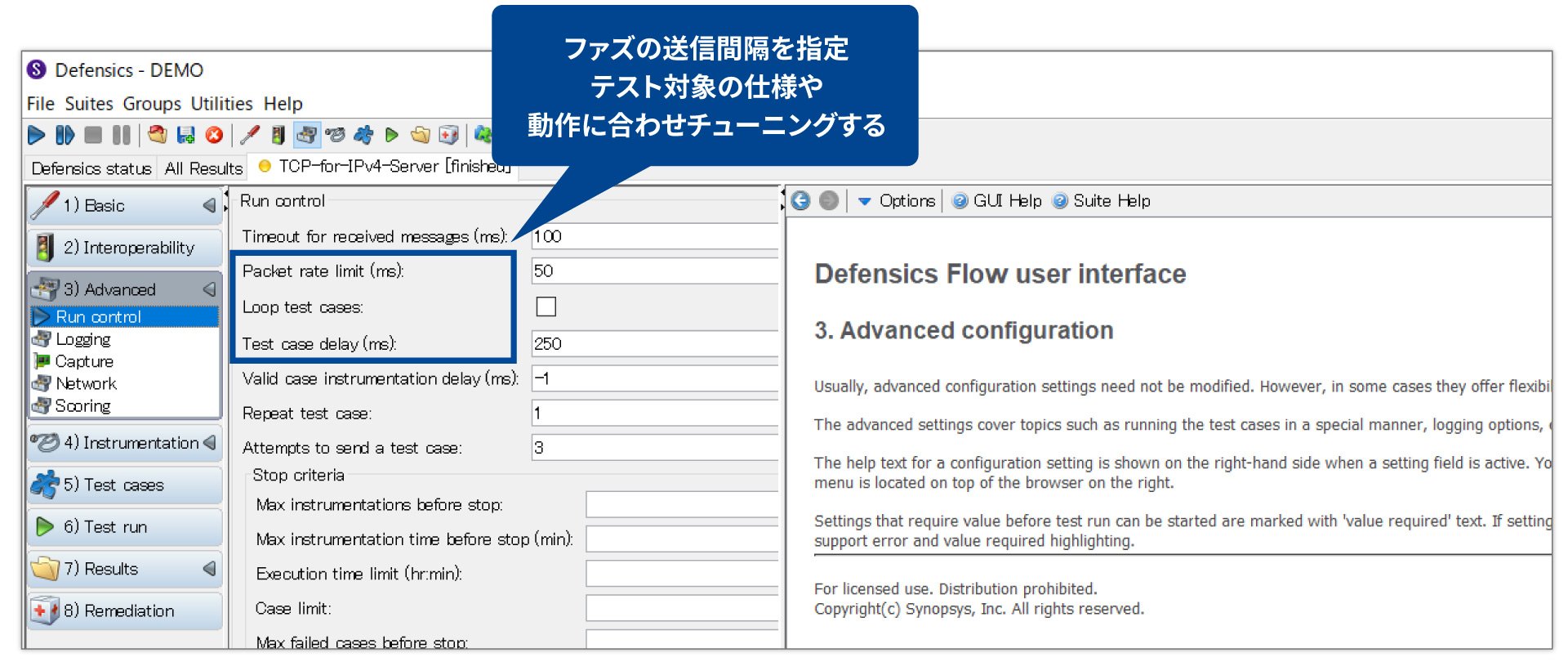Open the Help menu
Viewport: 1568px width, 662px height.
coord(283,104)
